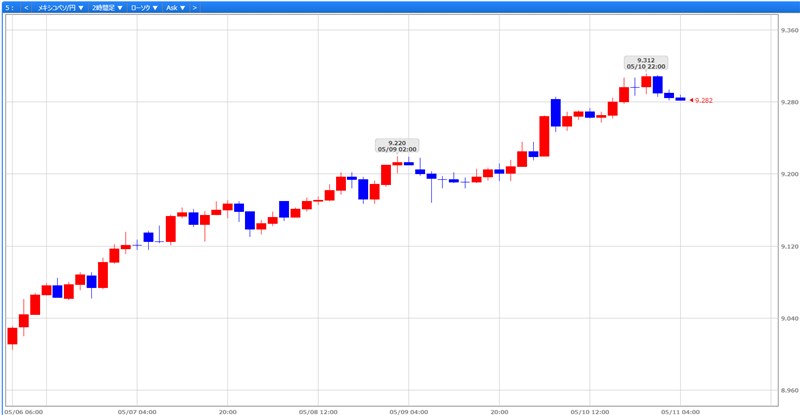Select the chart number 5 label
Screen dimensions: 800x415
[8, 7]
